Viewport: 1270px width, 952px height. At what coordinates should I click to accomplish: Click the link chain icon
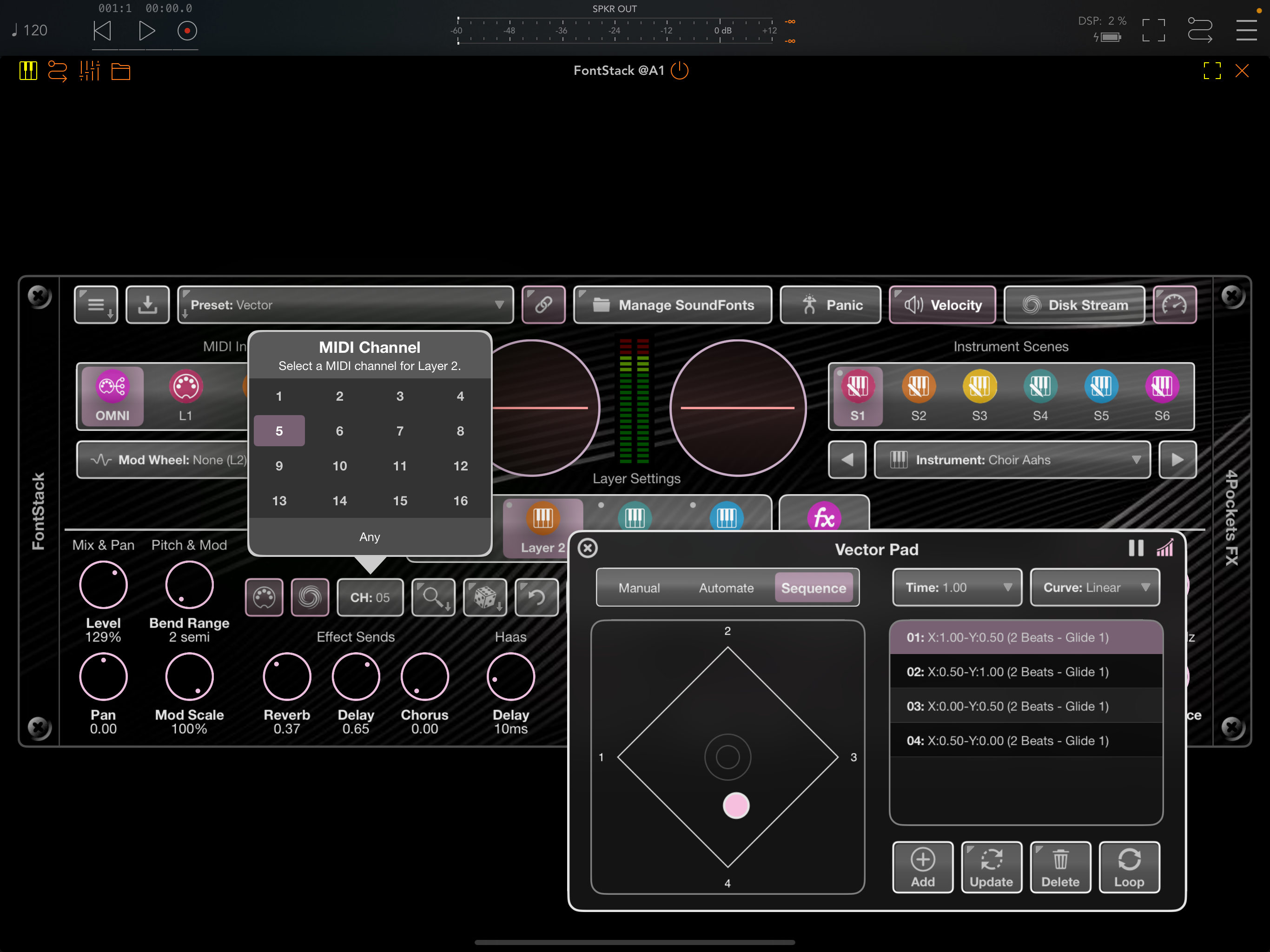(543, 305)
